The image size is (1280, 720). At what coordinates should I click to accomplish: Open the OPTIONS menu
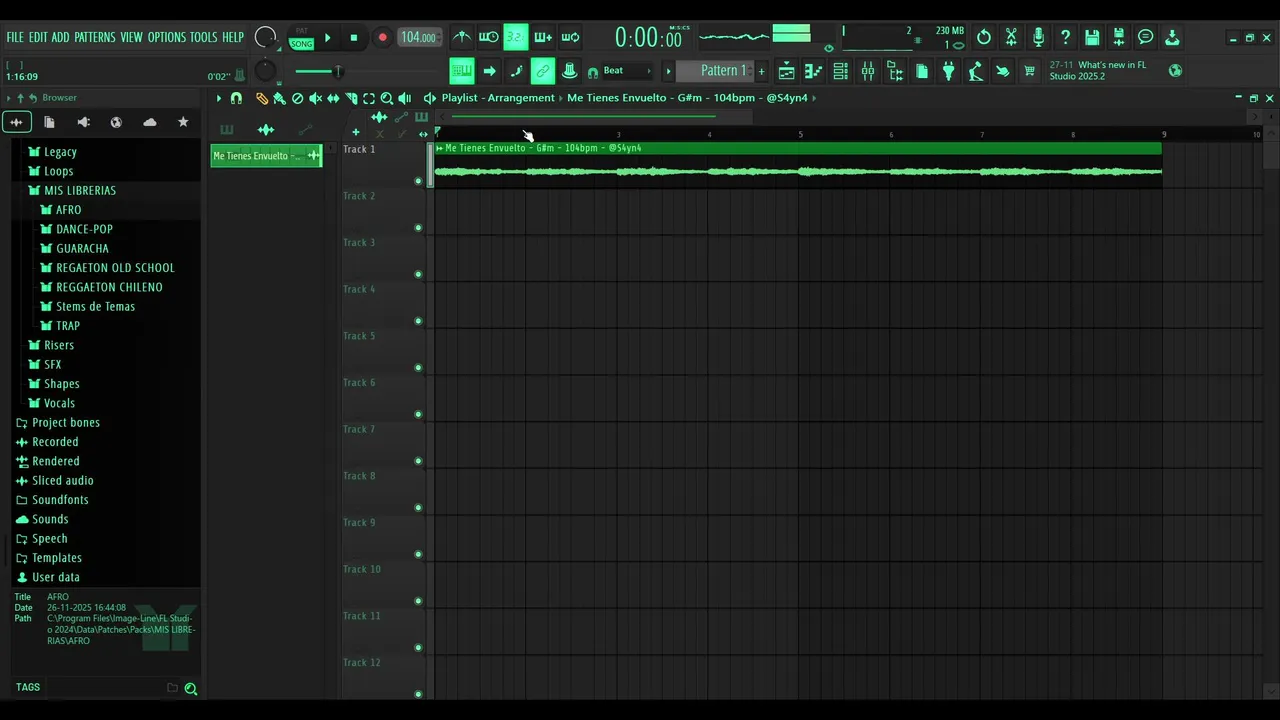pos(167,37)
